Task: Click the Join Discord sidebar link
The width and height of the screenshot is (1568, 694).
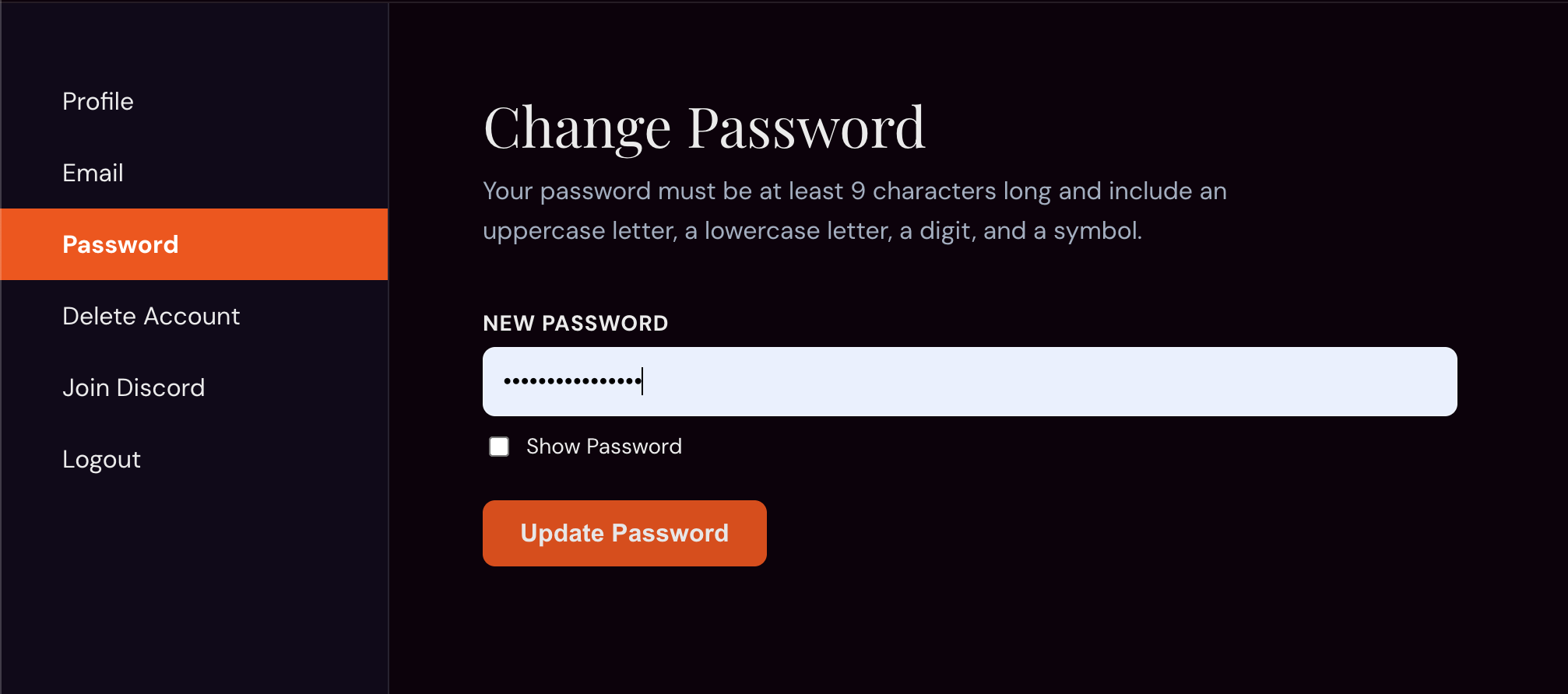Action: [133, 387]
